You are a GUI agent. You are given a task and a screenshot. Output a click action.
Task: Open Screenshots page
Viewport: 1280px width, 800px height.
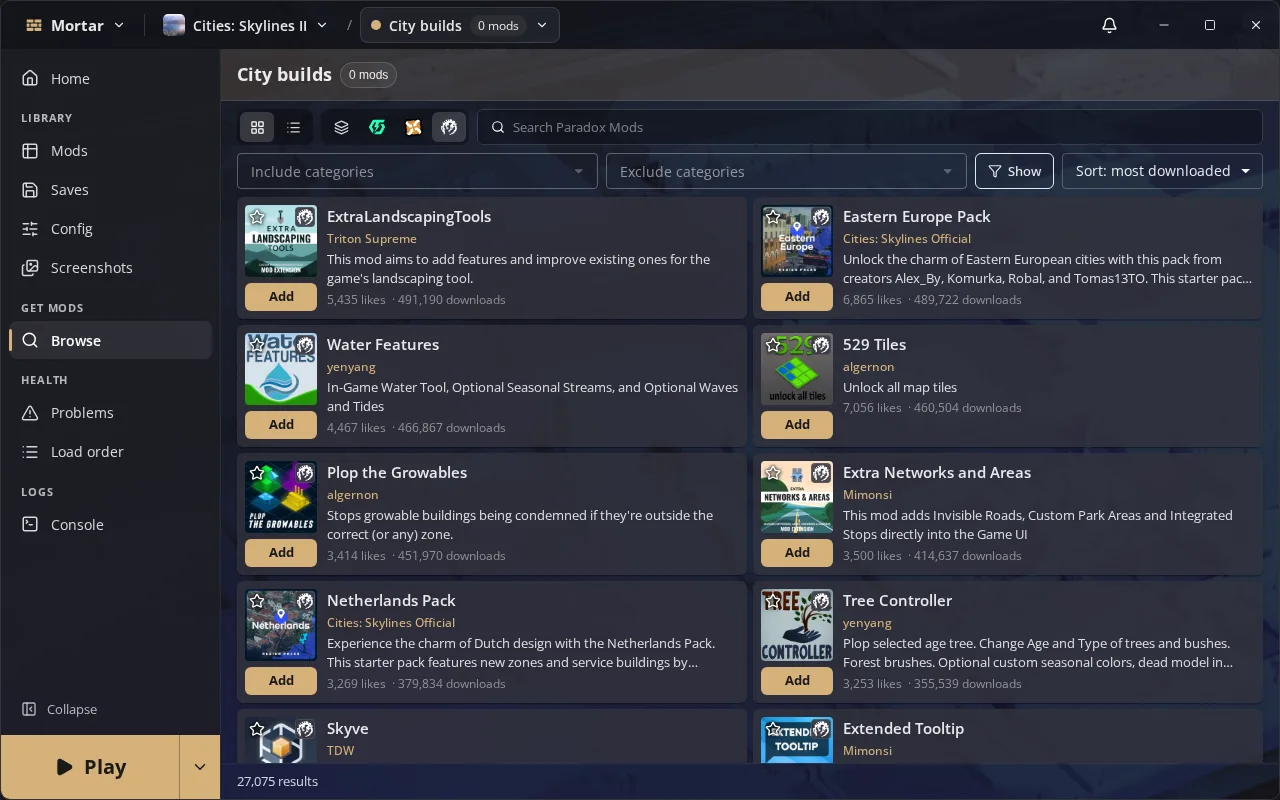point(110,267)
